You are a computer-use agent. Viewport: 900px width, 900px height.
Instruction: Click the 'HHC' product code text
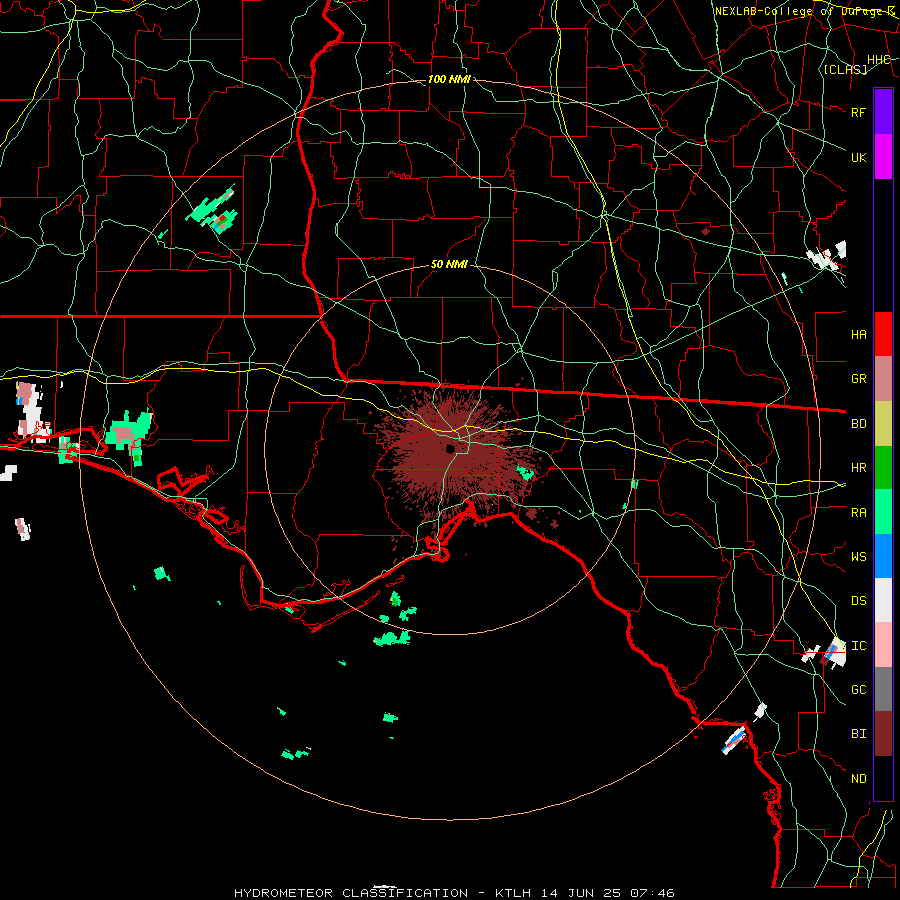[878, 60]
